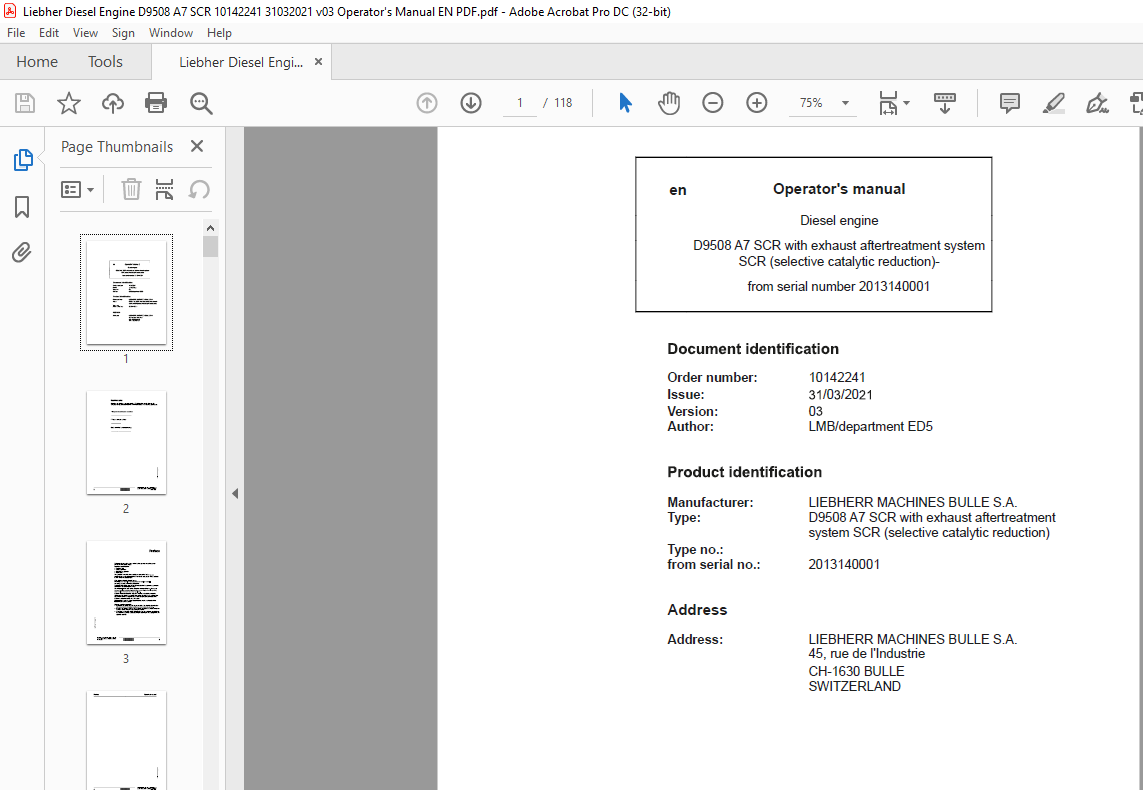Zoom out with minus icon
1143x790 pixels.
point(713,103)
